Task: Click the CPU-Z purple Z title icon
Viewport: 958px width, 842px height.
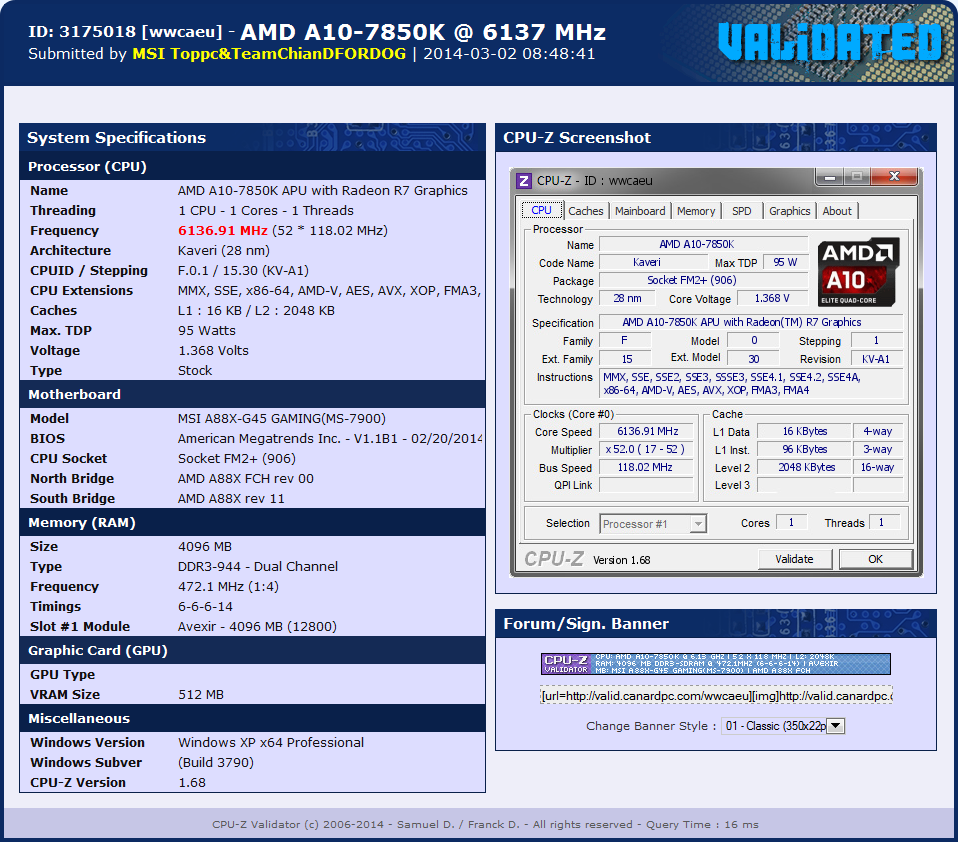Action: 524,181
